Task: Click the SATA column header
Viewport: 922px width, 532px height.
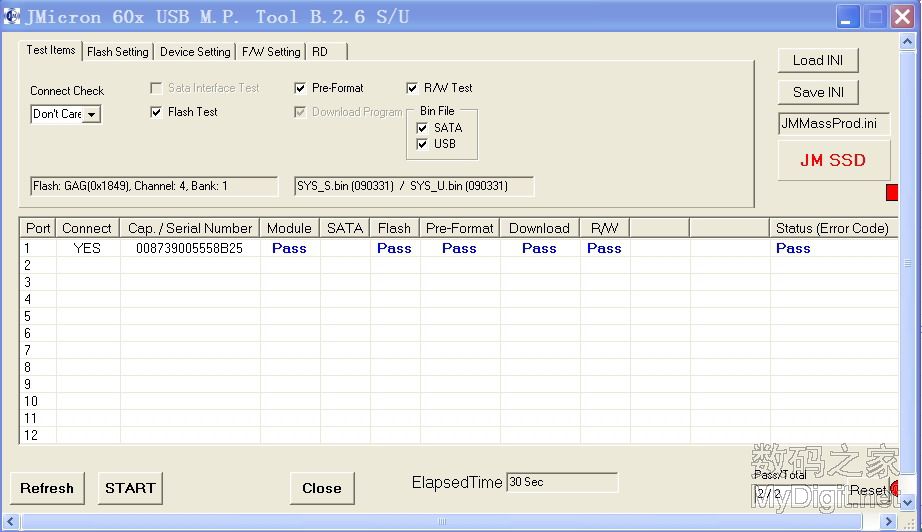Action: [345, 228]
